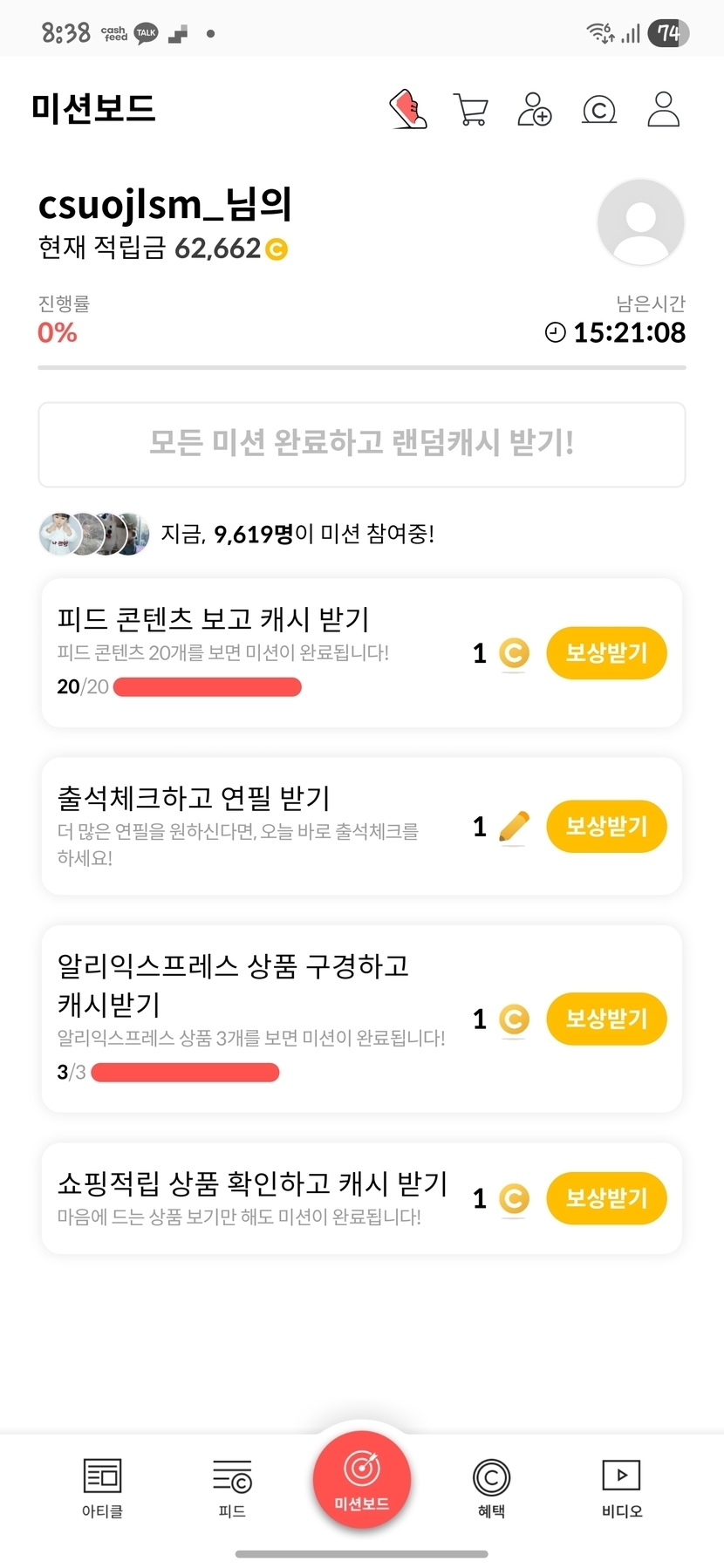Tap the feed content 20/20 progress bar
724x1568 pixels.
pyautogui.click(x=208, y=687)
